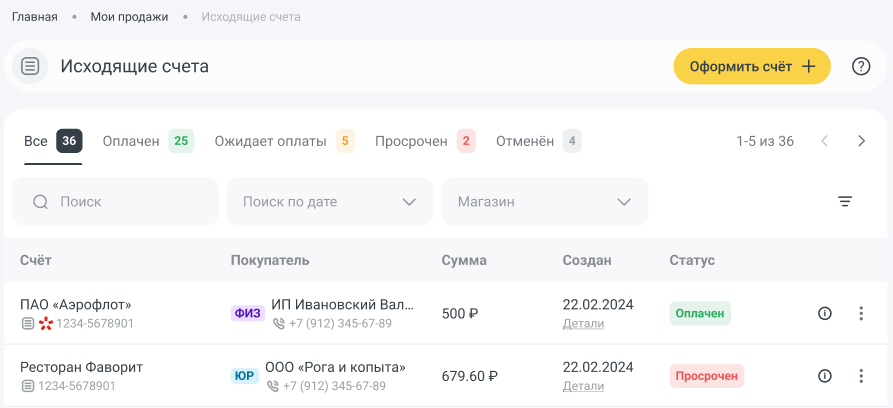Expand the Поиск по дате dropdown
Screen dimensions: 893x408
coord(330,202)
